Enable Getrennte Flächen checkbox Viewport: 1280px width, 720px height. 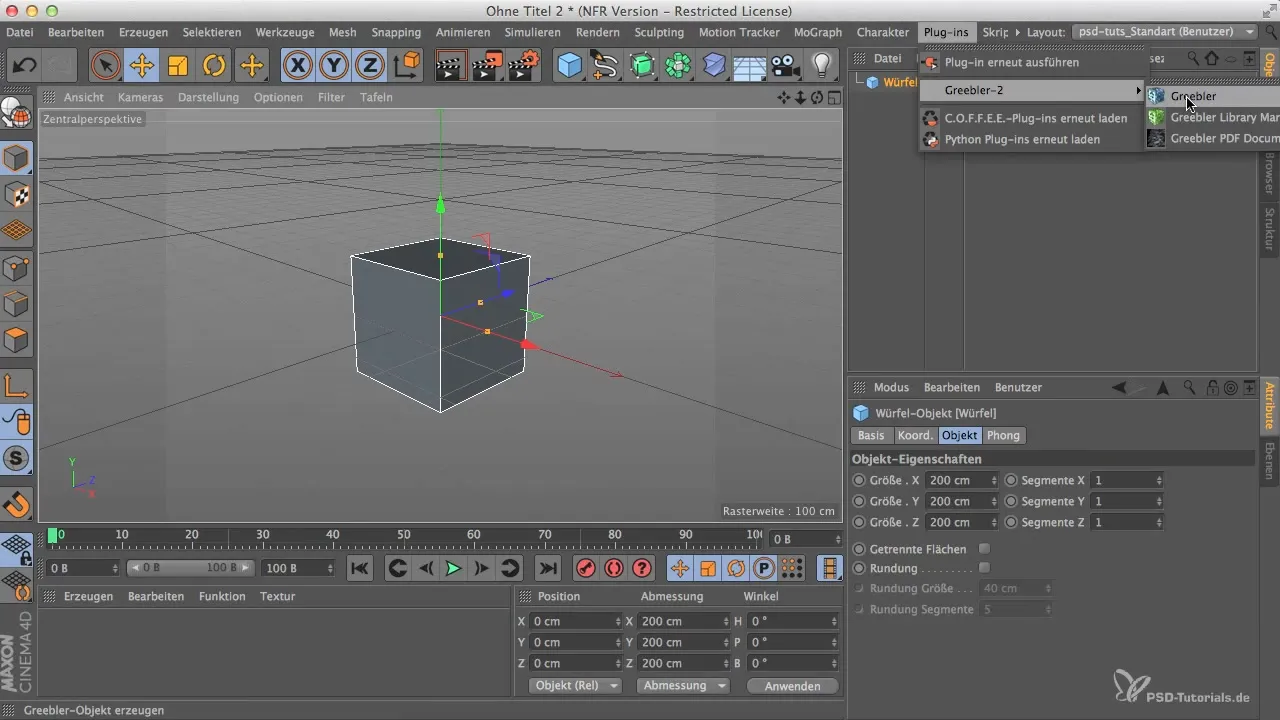click(984, 549)
